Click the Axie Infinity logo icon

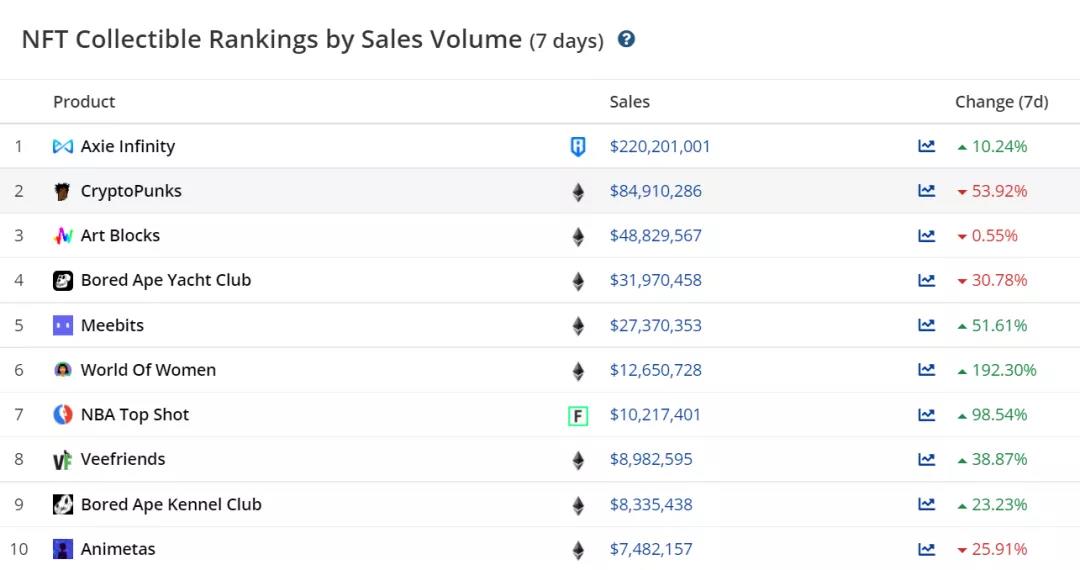pos(63,146)
